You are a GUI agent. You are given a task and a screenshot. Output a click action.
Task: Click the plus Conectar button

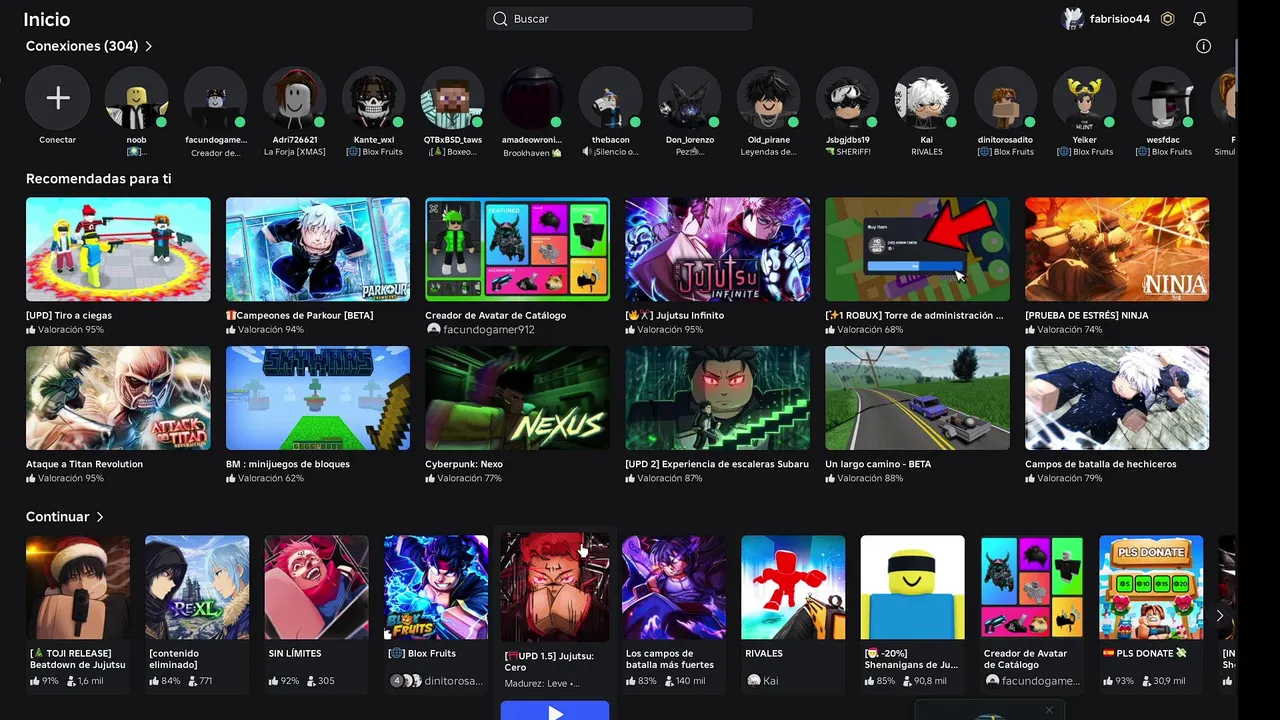(x=58, y=98)
